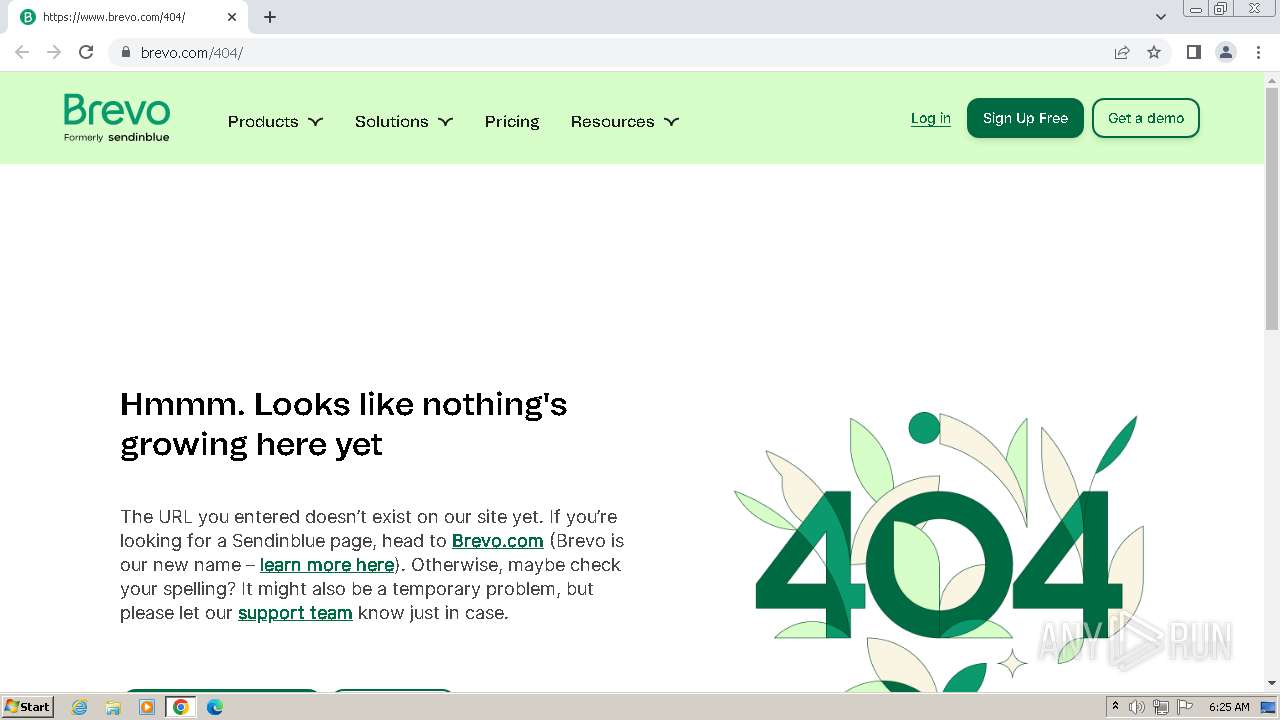
Task: Open Action Center flag icon
Action: tap(1185, 707)
